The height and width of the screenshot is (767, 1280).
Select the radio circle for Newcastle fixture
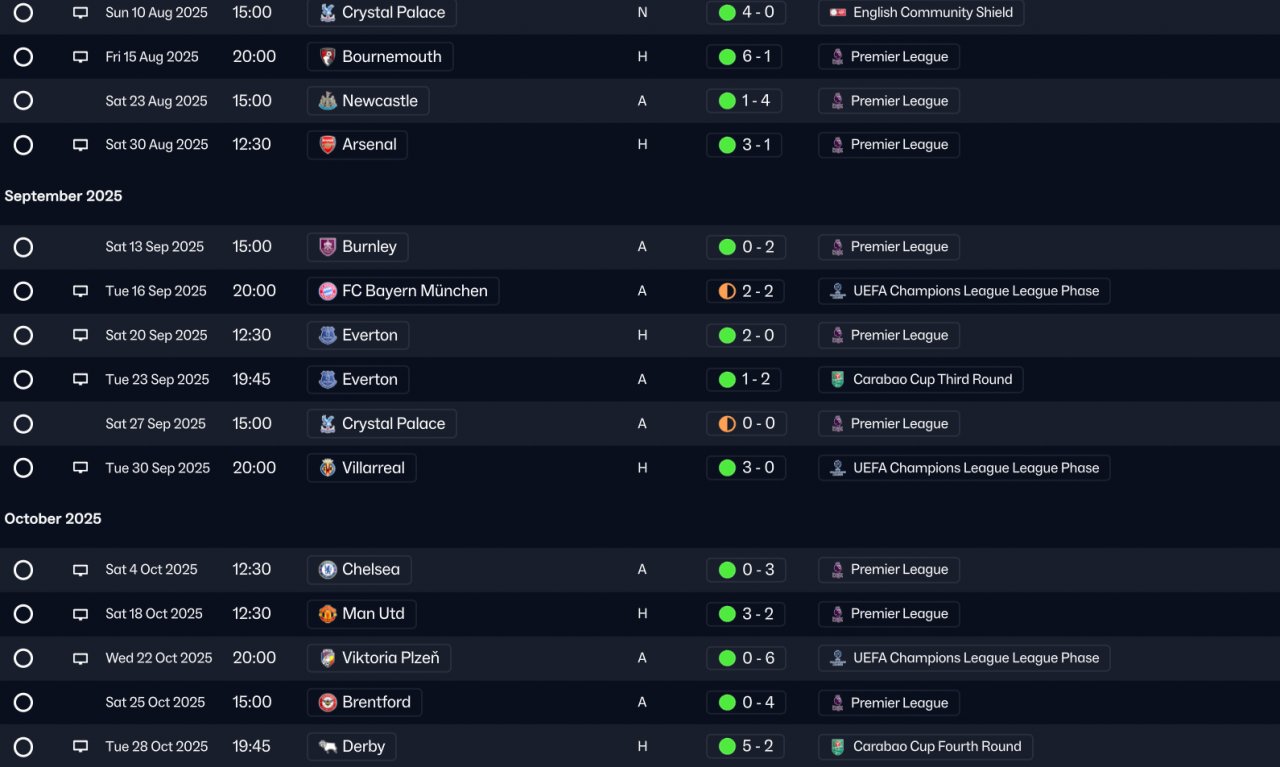point(23,101)
